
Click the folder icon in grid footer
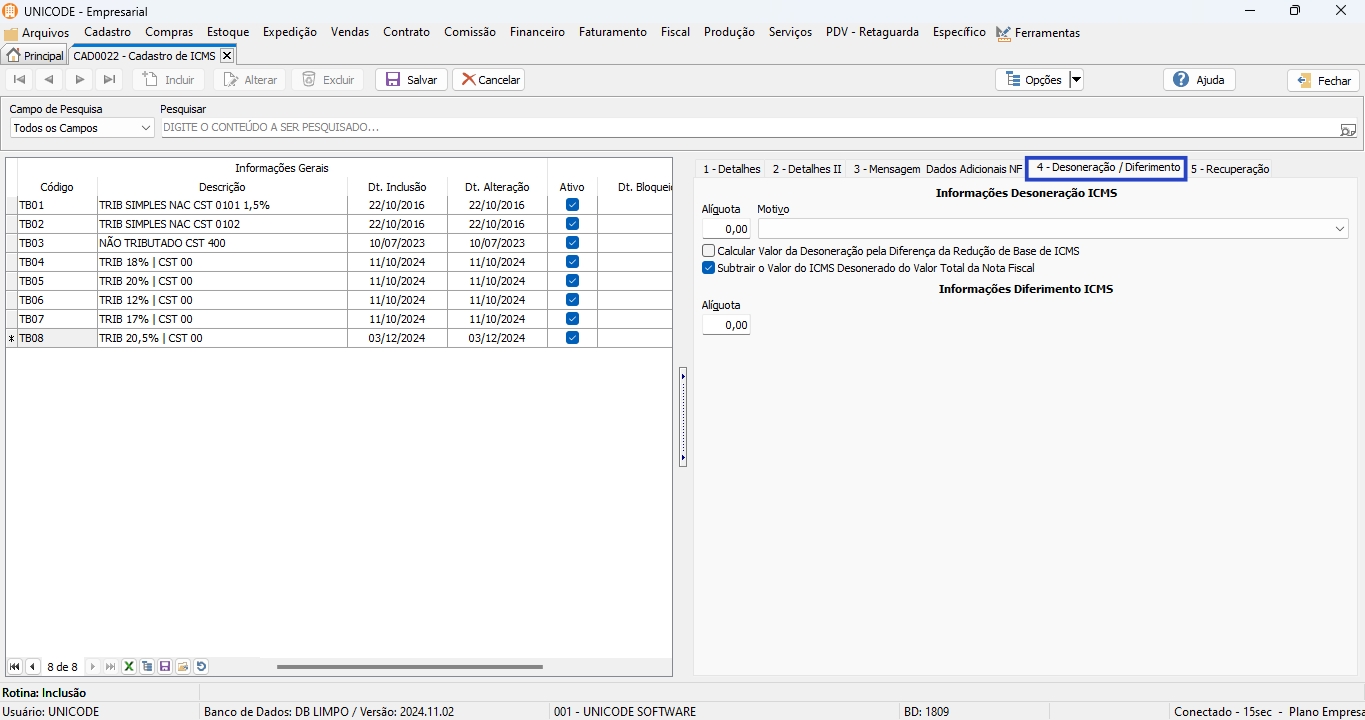point(183,667)
